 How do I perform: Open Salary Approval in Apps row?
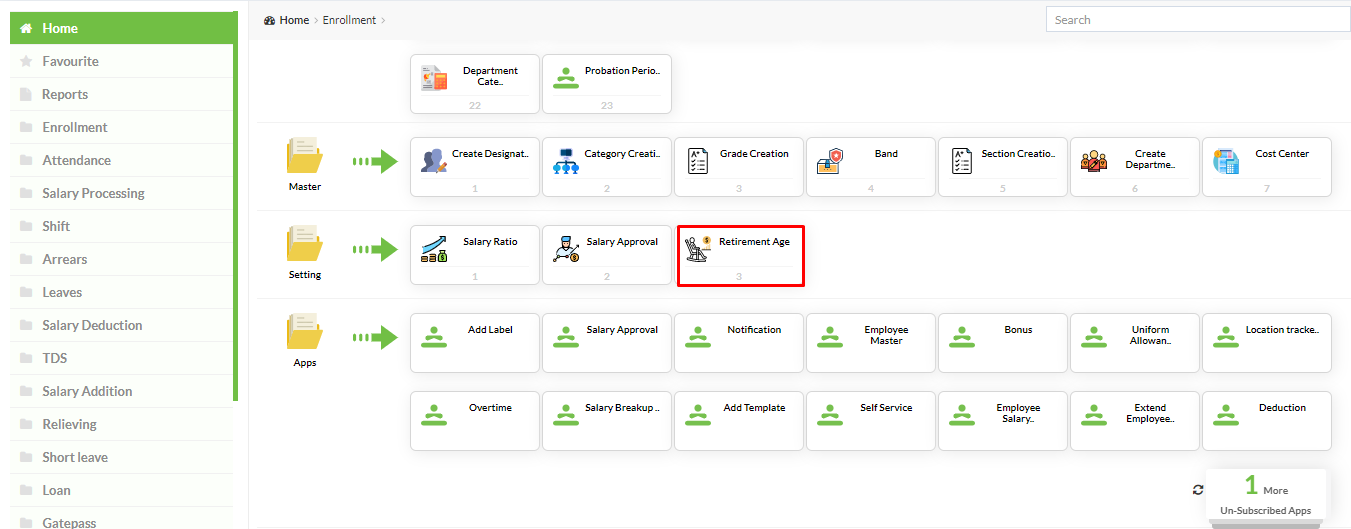click(x=607, y=343)
